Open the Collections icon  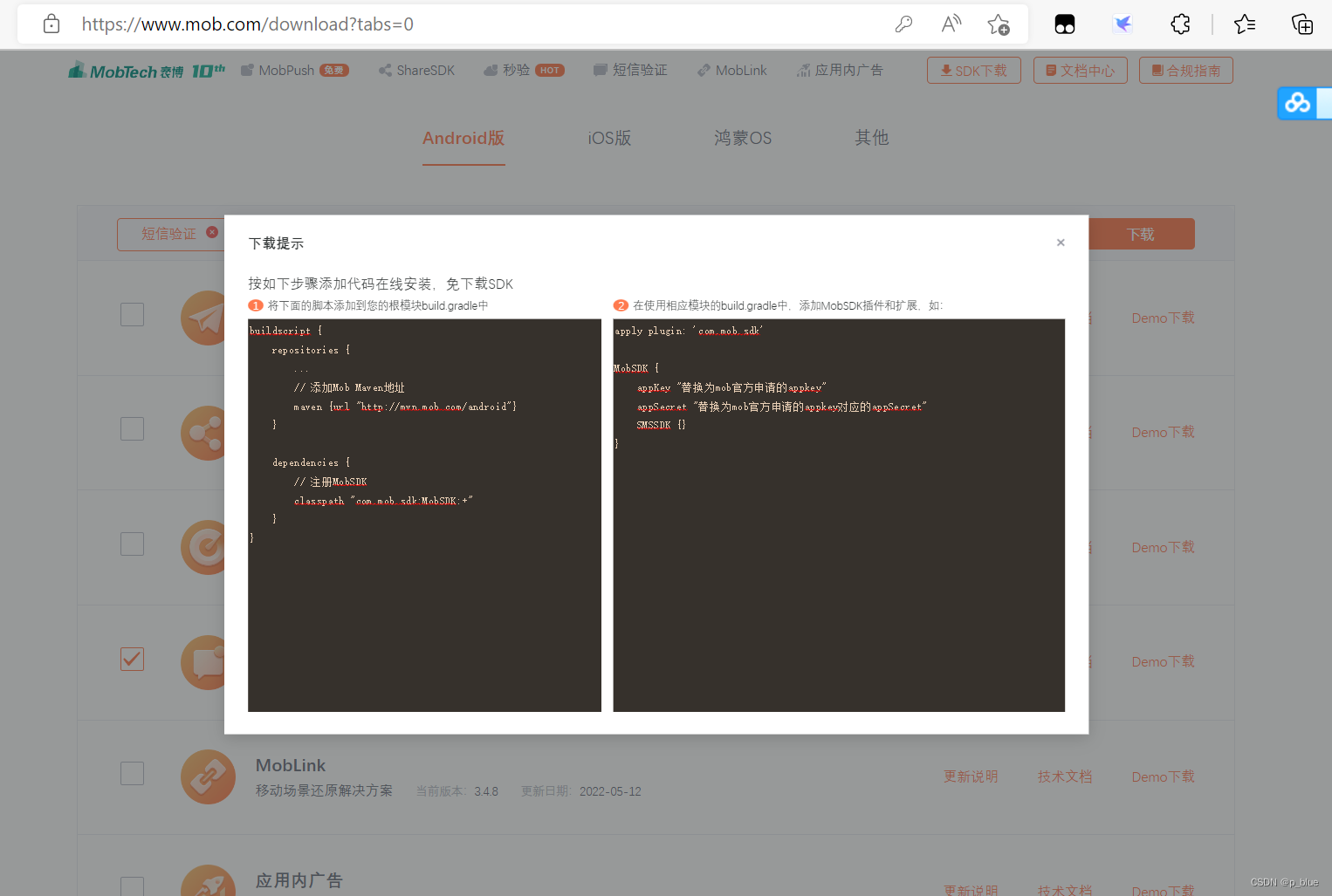[x=1302, y=24]
